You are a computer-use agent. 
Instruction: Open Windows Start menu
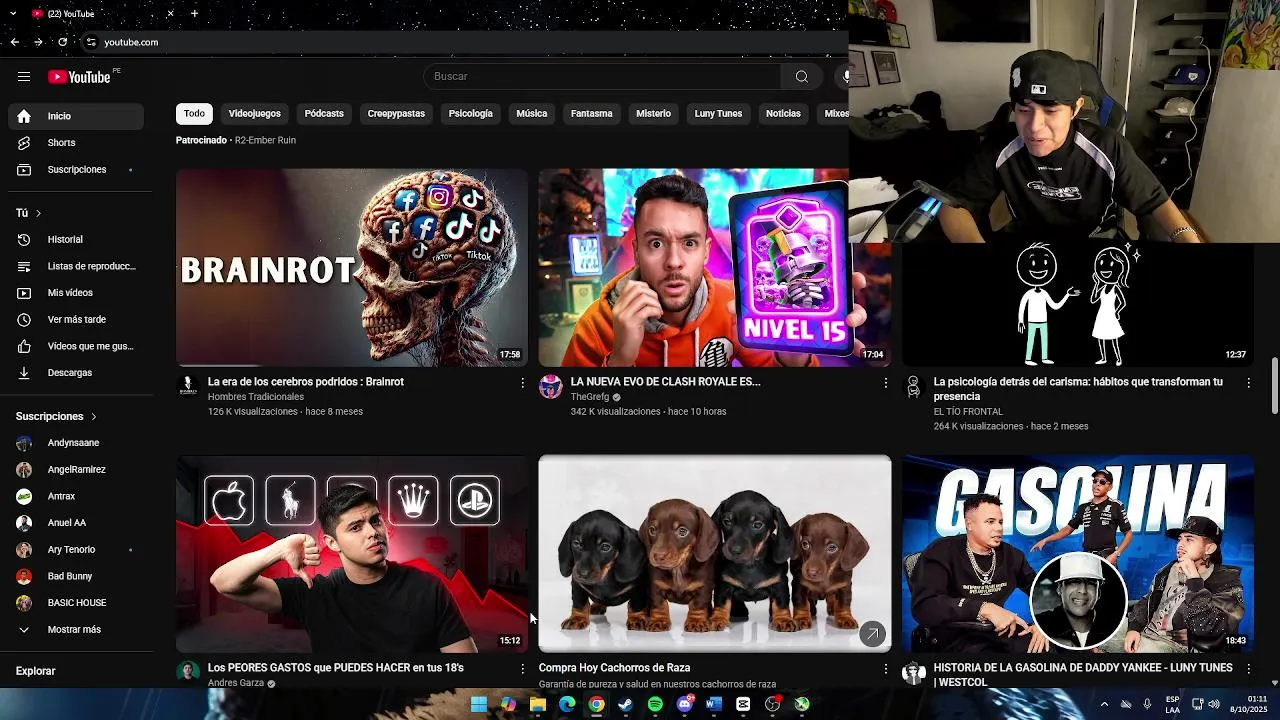tap(479, 704)
